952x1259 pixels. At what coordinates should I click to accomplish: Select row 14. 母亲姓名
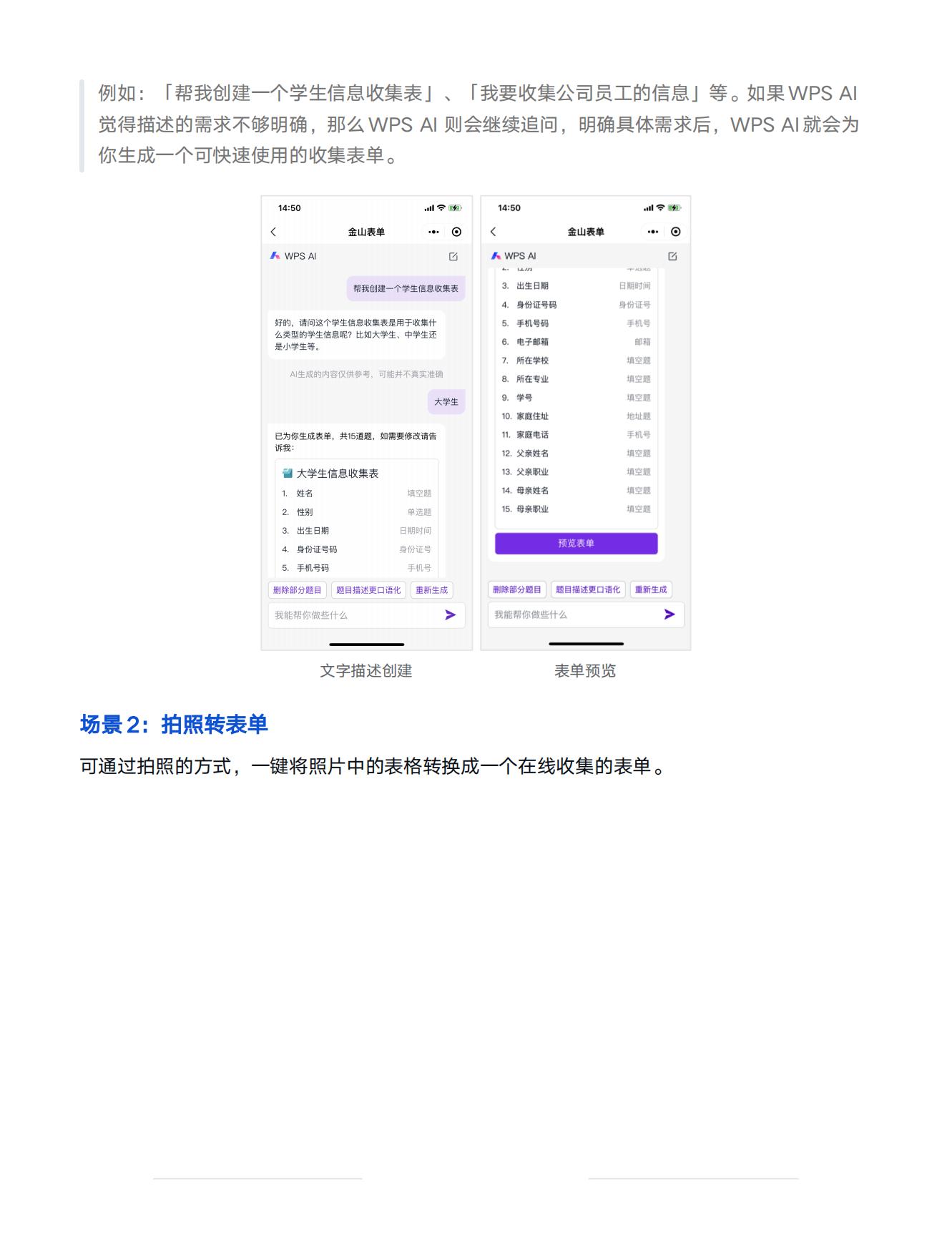click(x=576, y=491)
